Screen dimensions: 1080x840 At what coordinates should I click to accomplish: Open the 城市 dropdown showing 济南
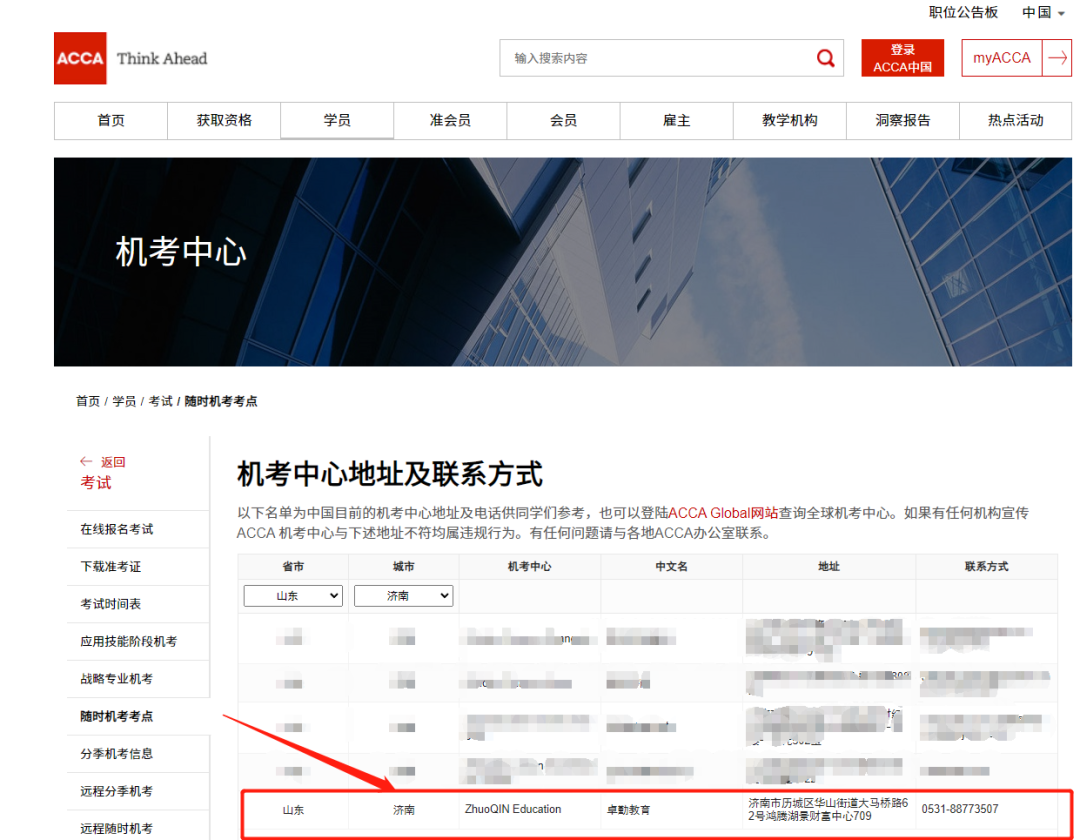click(404, 596)
